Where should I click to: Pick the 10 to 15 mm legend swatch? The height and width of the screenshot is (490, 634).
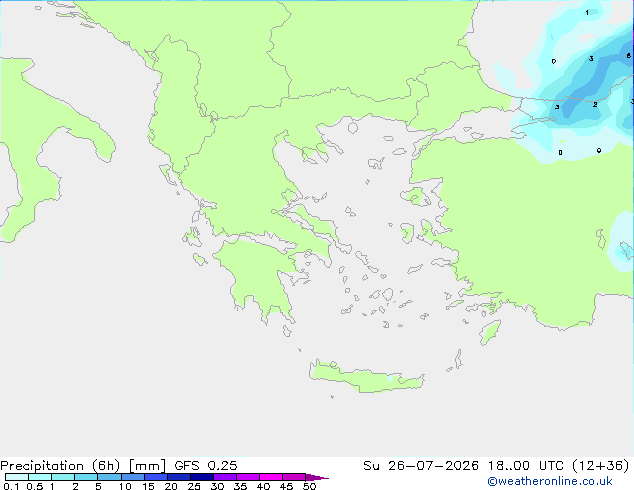pos(133,477)
